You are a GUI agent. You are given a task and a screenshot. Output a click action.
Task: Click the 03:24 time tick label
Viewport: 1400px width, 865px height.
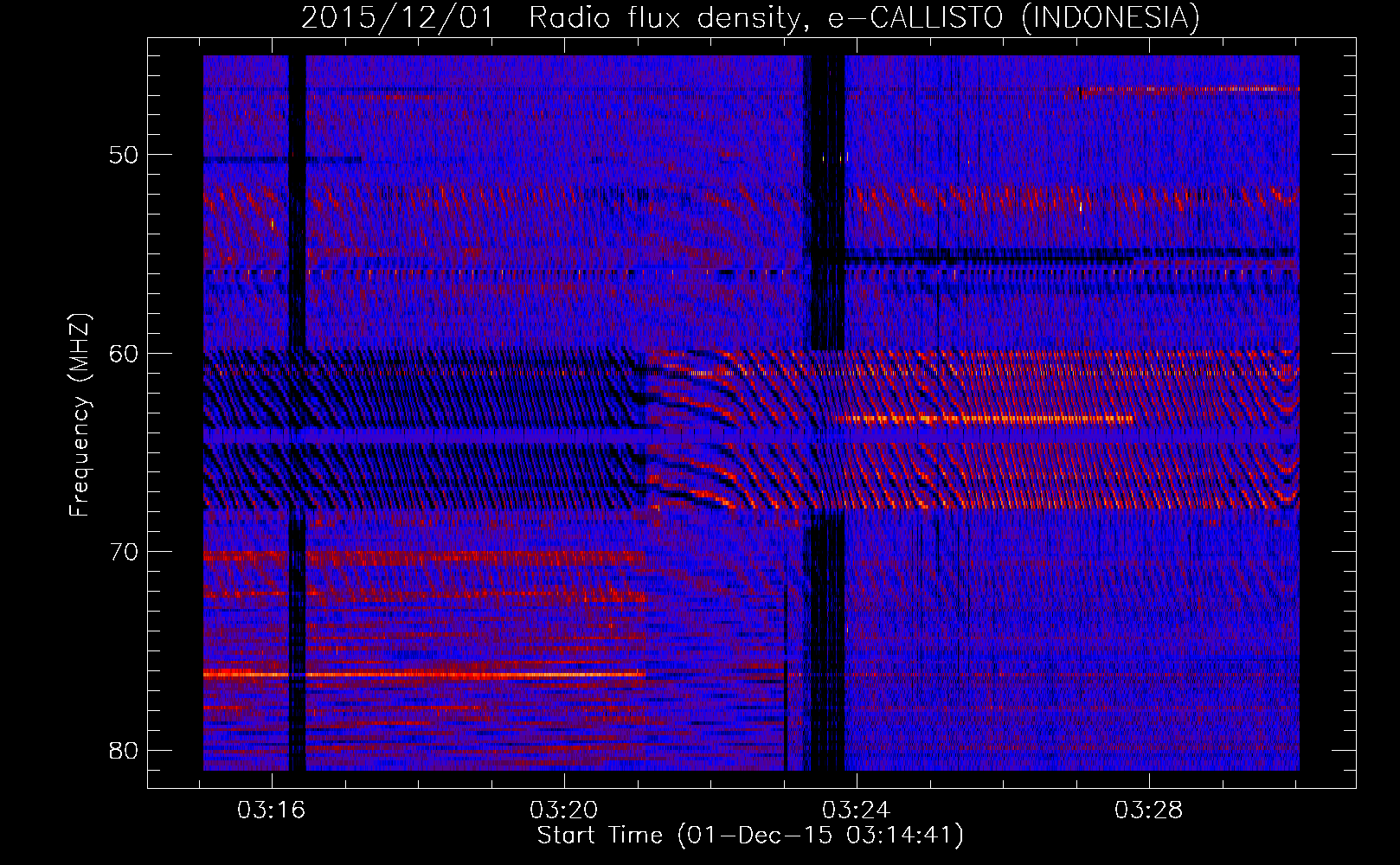pyautogui.click(x=857, y=811)
